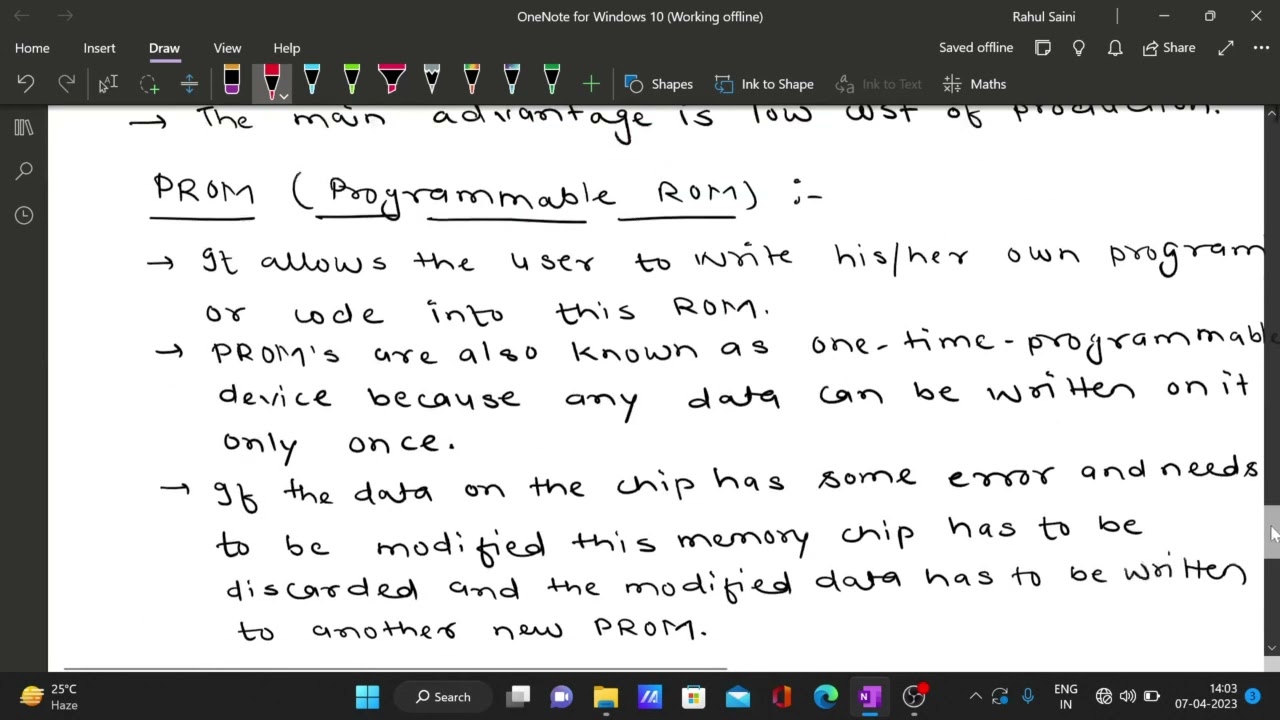Open recent notes clock icon
The image size is (1280, 720).
24,215
